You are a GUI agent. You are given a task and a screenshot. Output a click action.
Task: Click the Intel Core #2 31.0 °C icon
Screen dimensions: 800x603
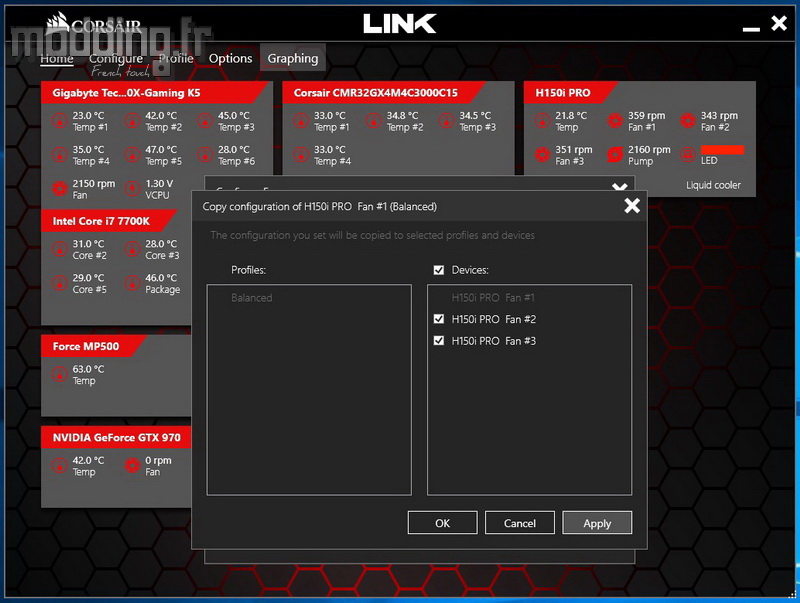pyautogui.click(x=60, y=249)
